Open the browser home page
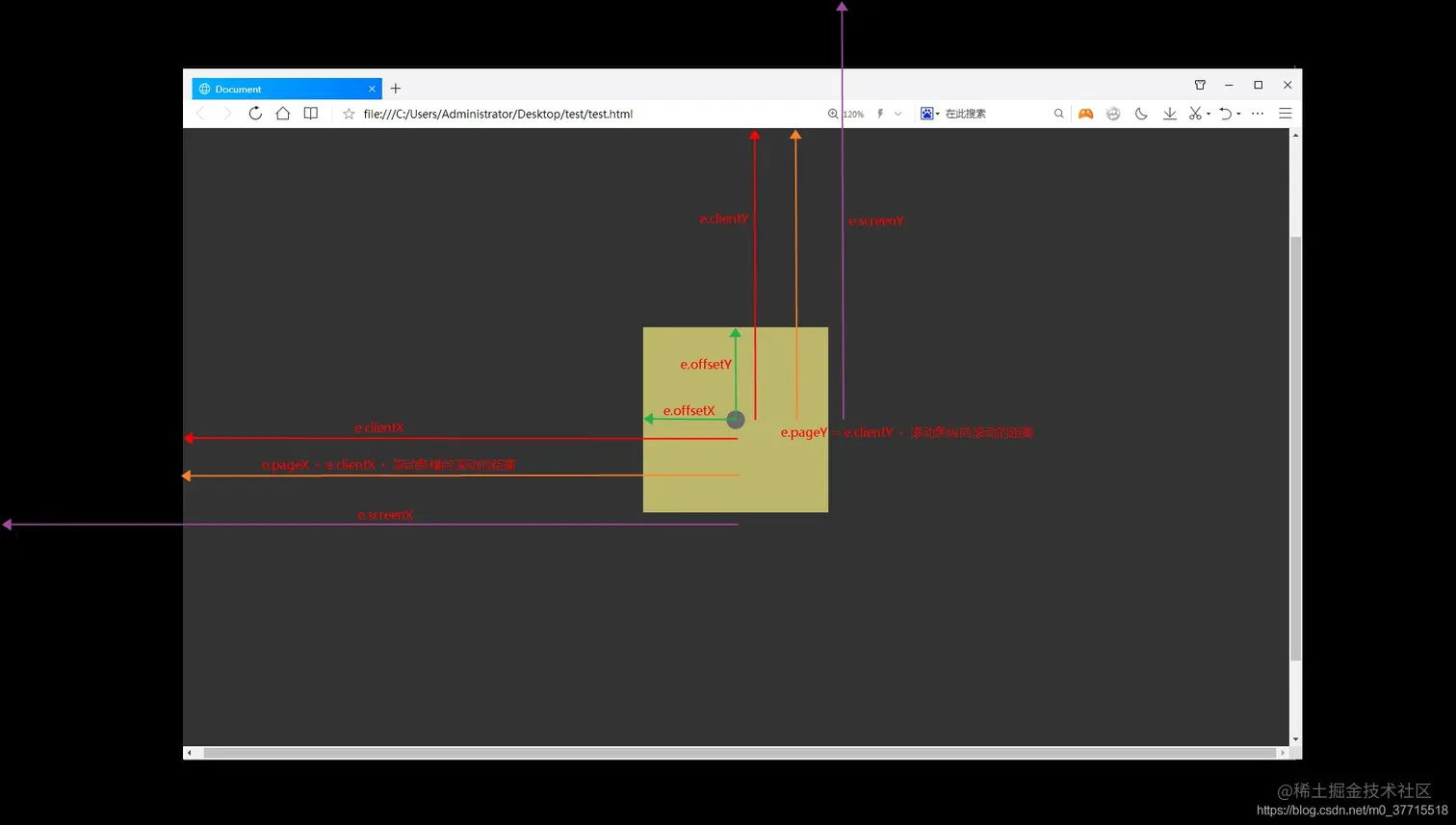 (283, 114)
